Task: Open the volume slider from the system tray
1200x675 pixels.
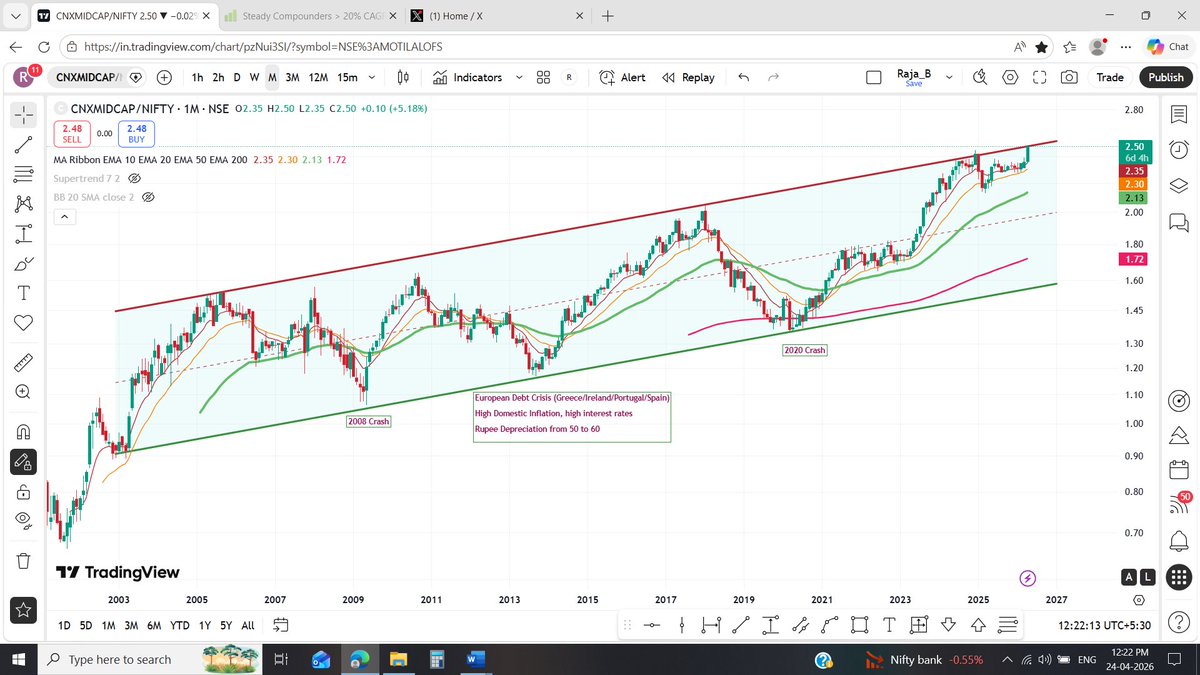Action: (1043, 659)
